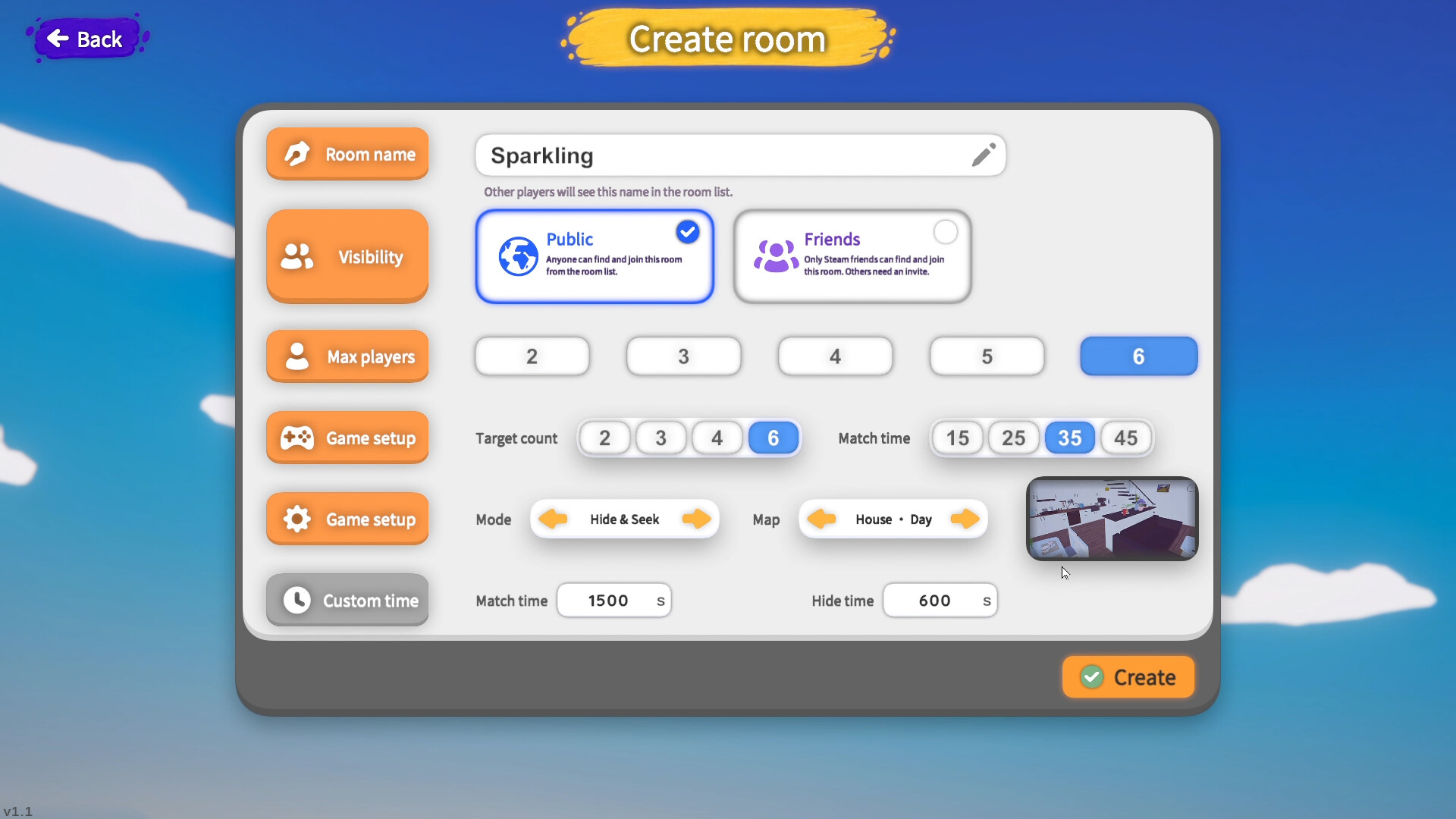Screen dimensions: 1456x819
Task: Select match time 25
Action: click(1014, 438)
